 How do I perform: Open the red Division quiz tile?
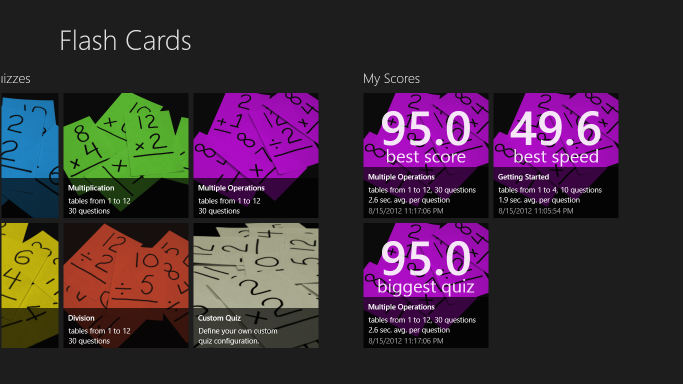tap(126, 285)
